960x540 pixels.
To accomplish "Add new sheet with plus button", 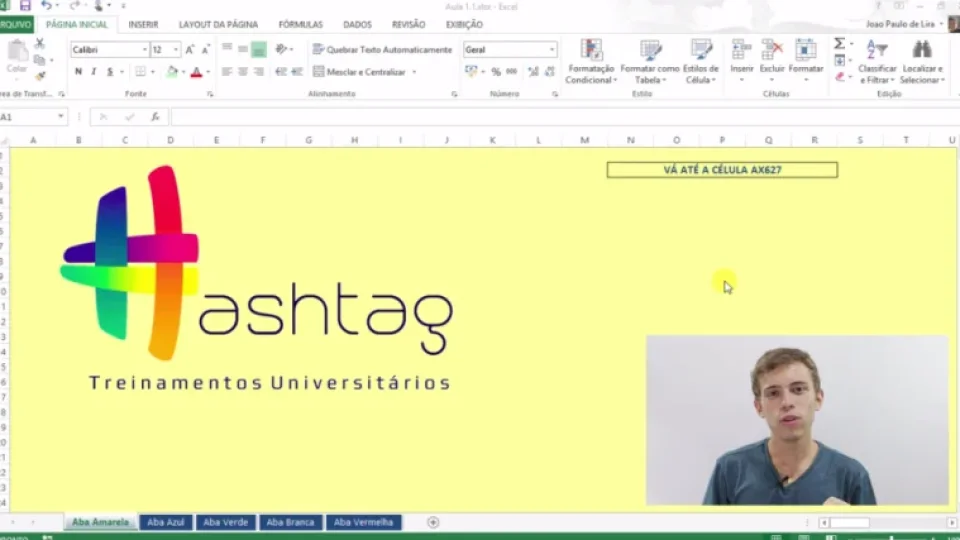I will tap(433, 522).
